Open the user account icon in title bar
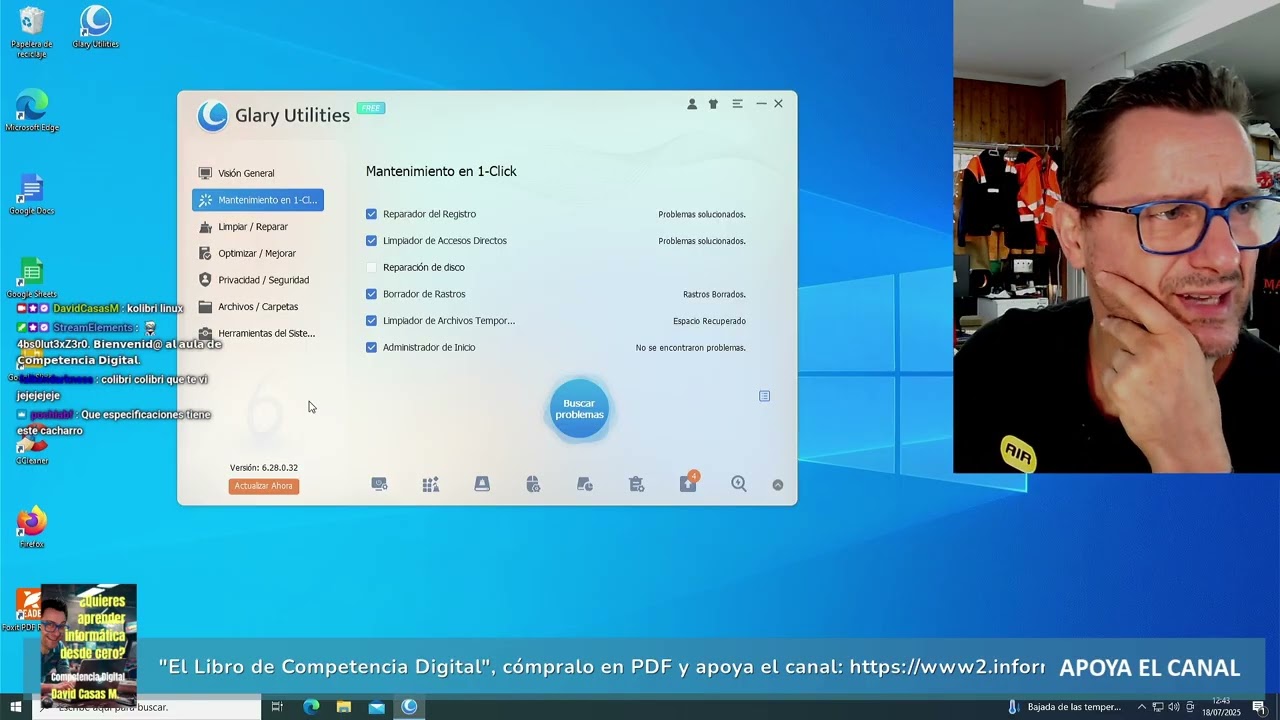The width and height of the screenshot is (1280, 720). click(692, 104)
